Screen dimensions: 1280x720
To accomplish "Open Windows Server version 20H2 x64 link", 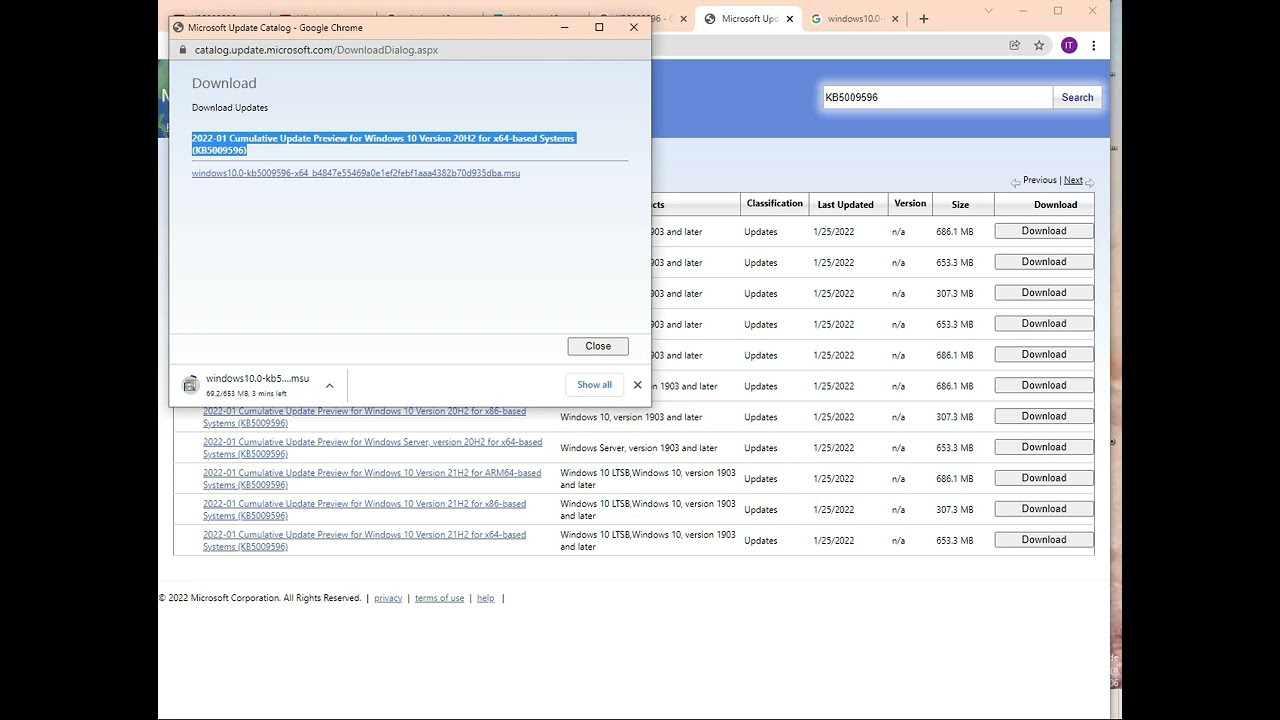I will point(373,448).
